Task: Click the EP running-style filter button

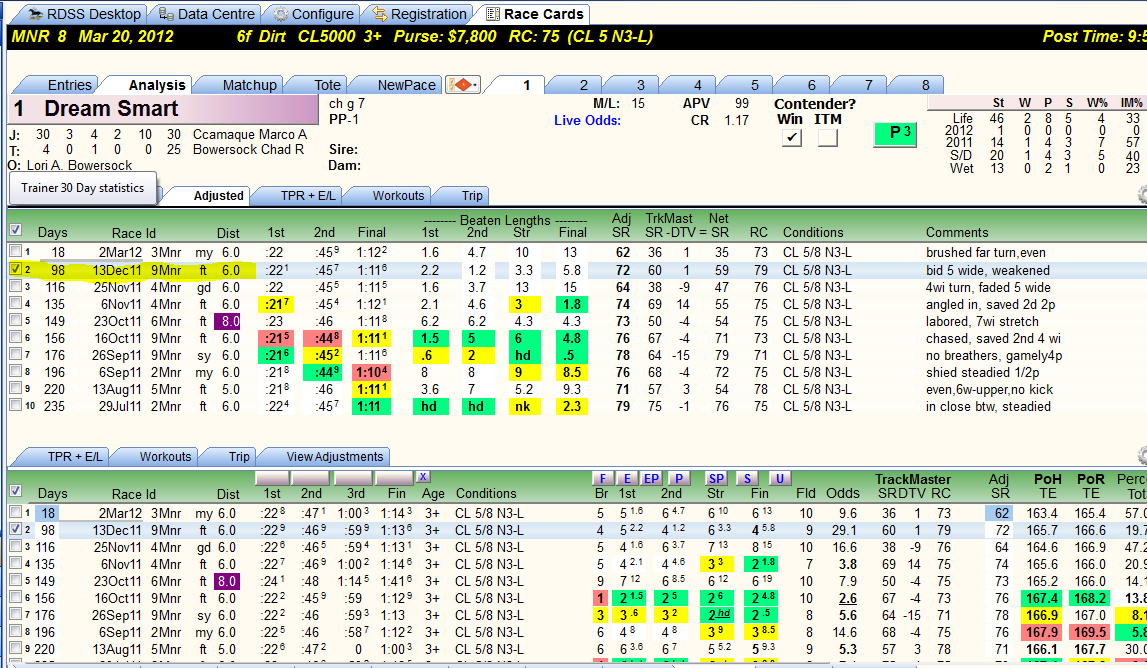Action: [651, 479]
